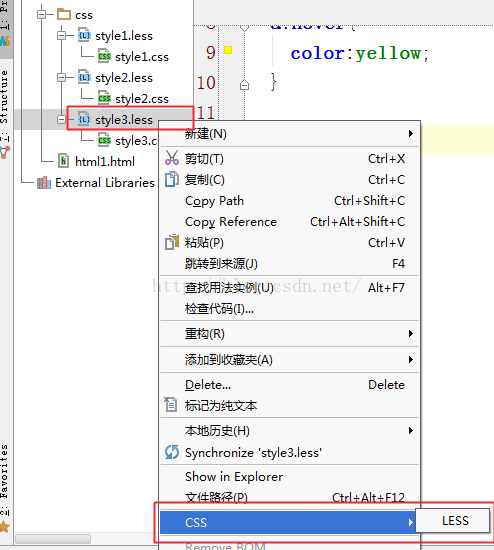Select style2.less in project tree
The image size is (494, 550).
click(124, 78)
